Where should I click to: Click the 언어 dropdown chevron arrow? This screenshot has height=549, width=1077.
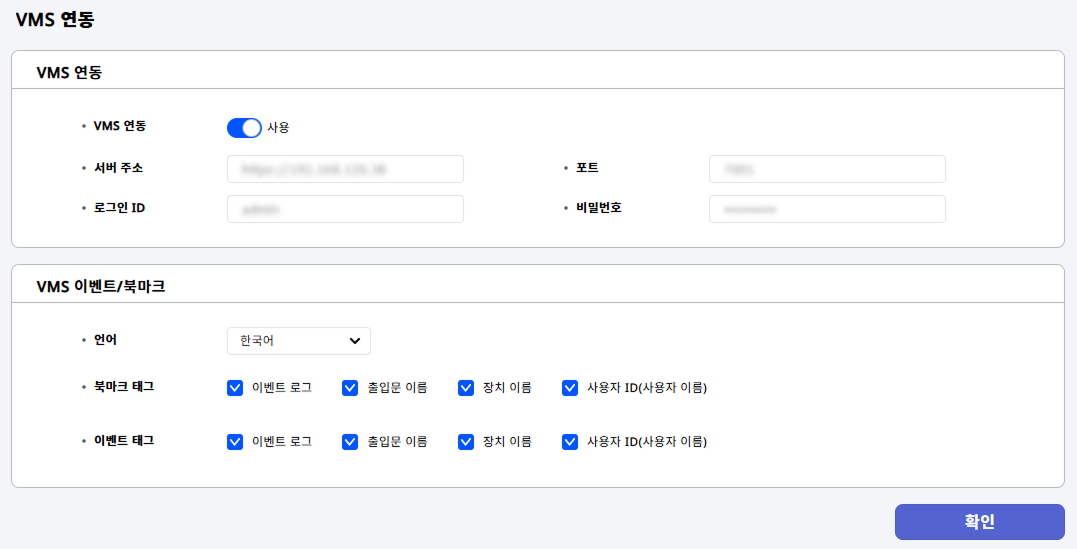tap(355, 341)
